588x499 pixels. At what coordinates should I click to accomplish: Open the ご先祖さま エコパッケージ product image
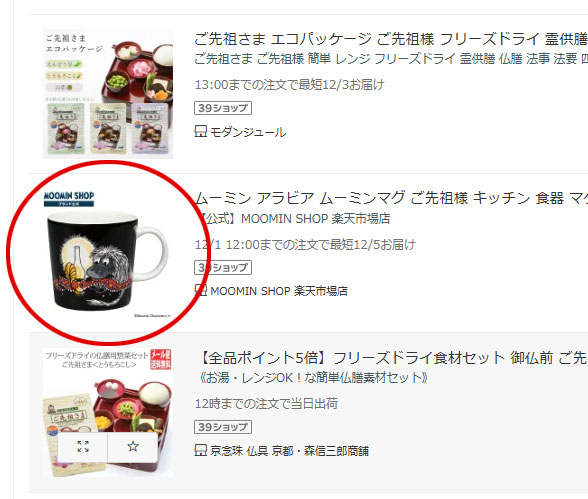(108, 94)
